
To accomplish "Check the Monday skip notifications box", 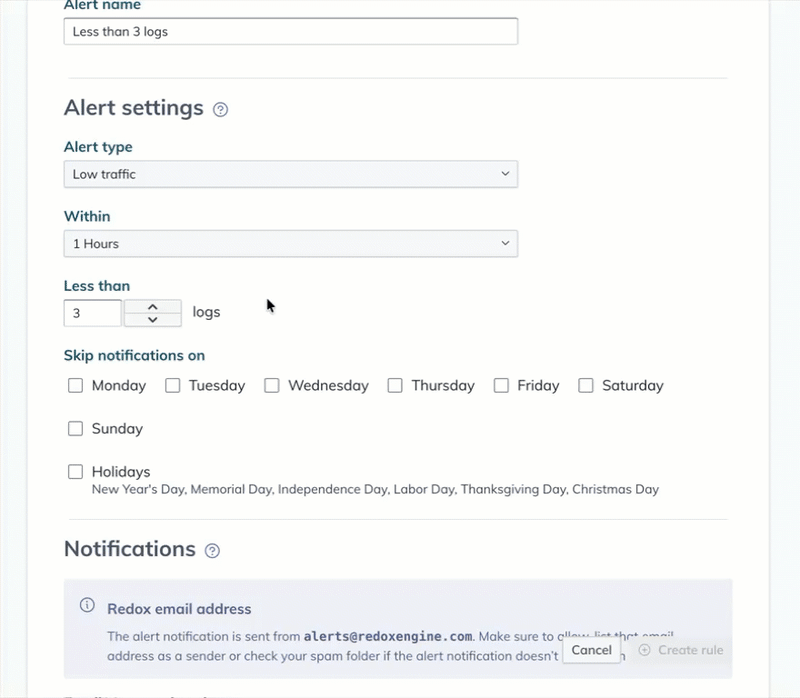I will [75, 385].
